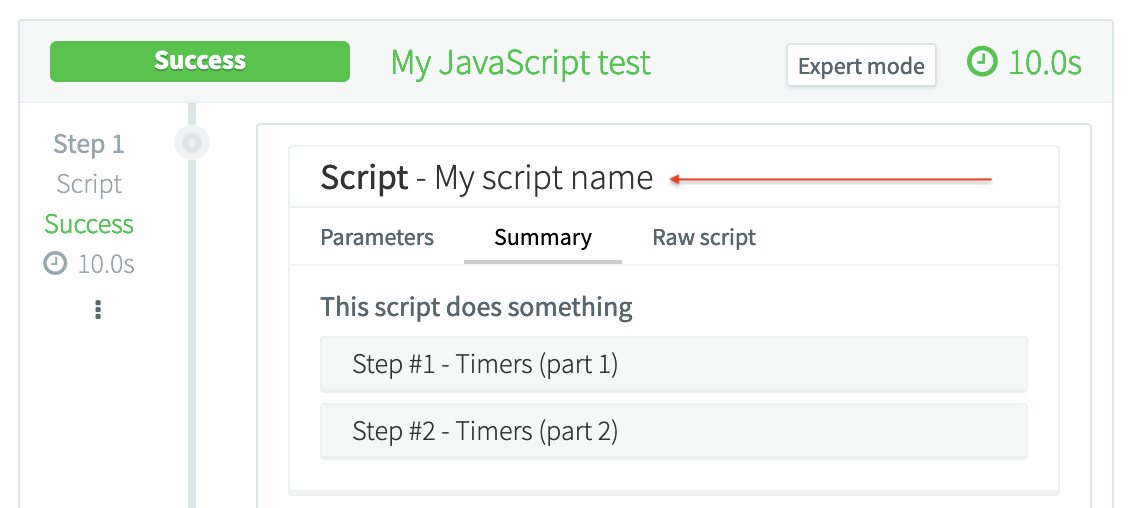Click the gray Script label in sidebar
This screenshot has height=508, width=1136.
[89, 184]
